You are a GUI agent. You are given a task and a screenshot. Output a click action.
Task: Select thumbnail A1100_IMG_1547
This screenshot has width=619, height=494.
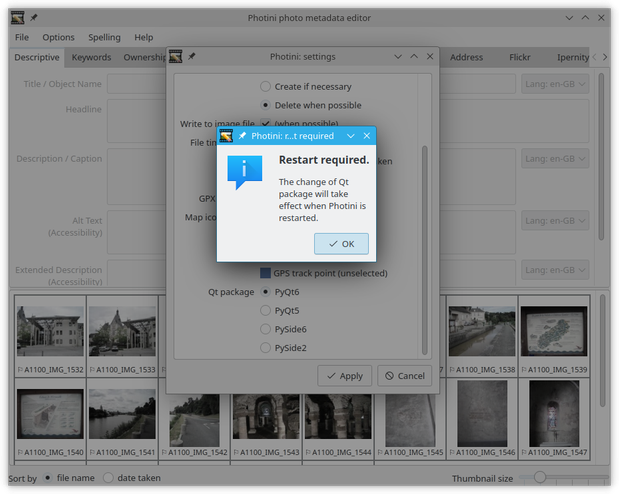(x=554, y=419)
